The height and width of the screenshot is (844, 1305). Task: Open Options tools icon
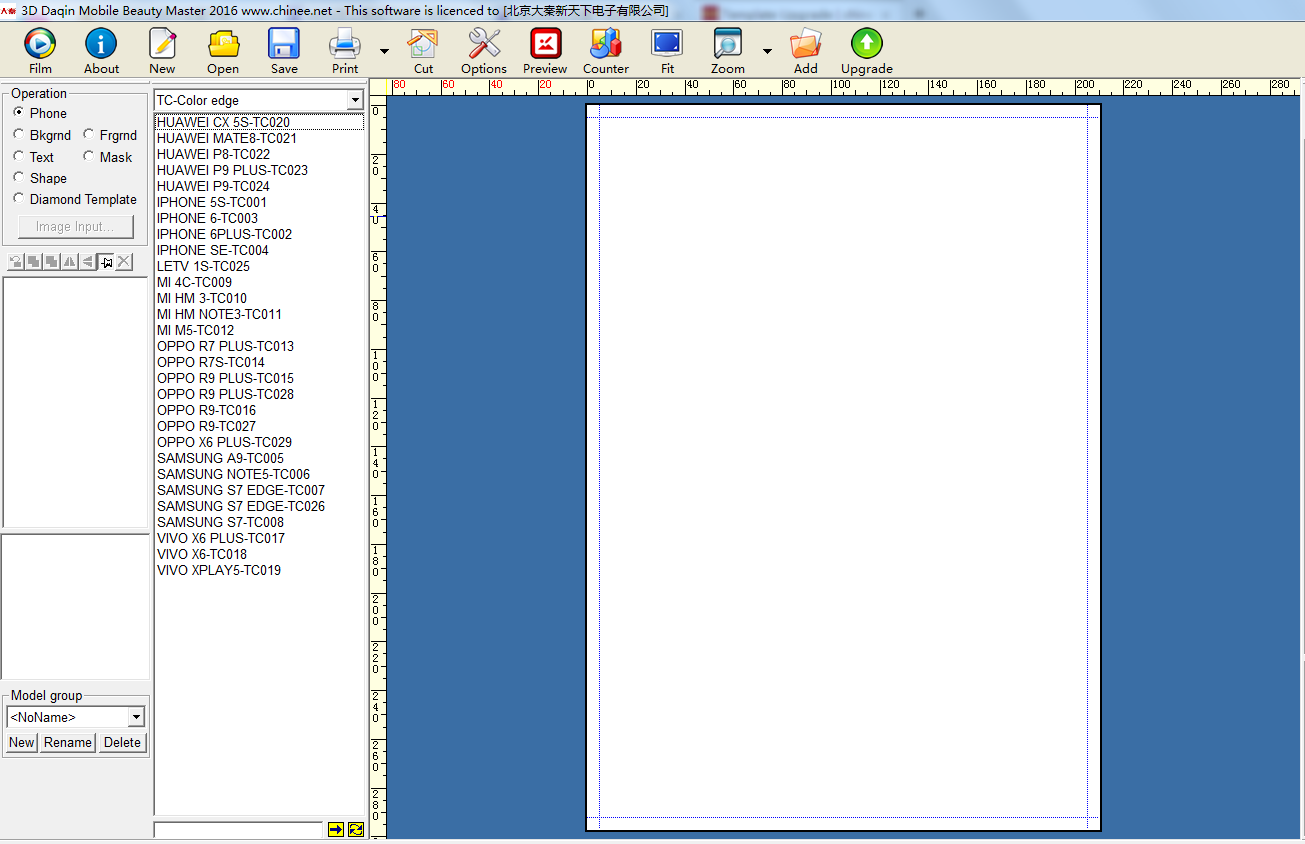point(484,44)
